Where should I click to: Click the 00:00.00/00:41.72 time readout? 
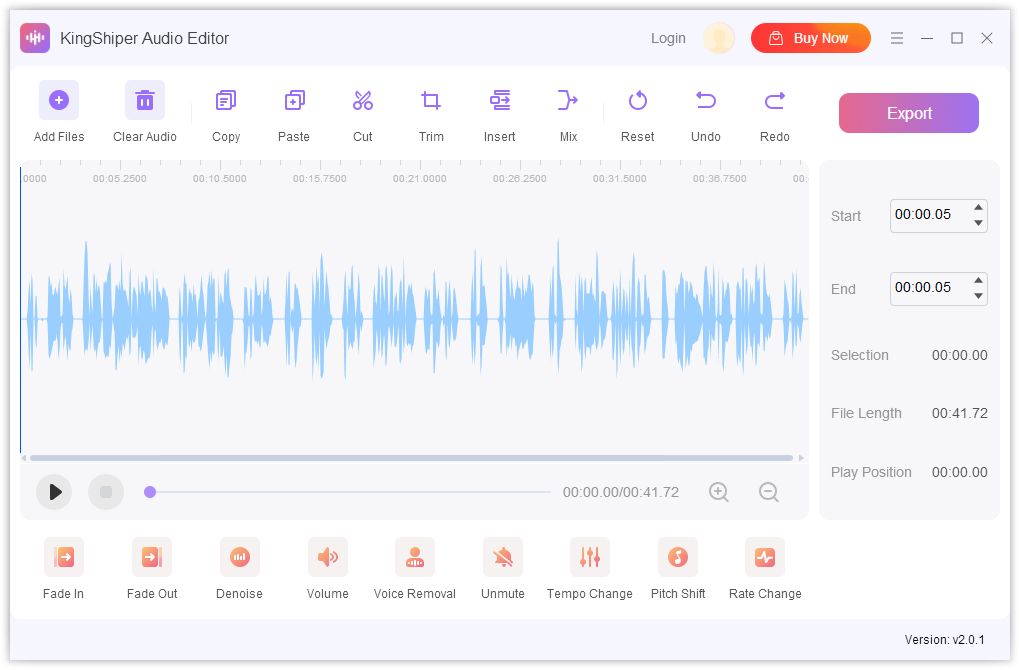coord(621,492)
